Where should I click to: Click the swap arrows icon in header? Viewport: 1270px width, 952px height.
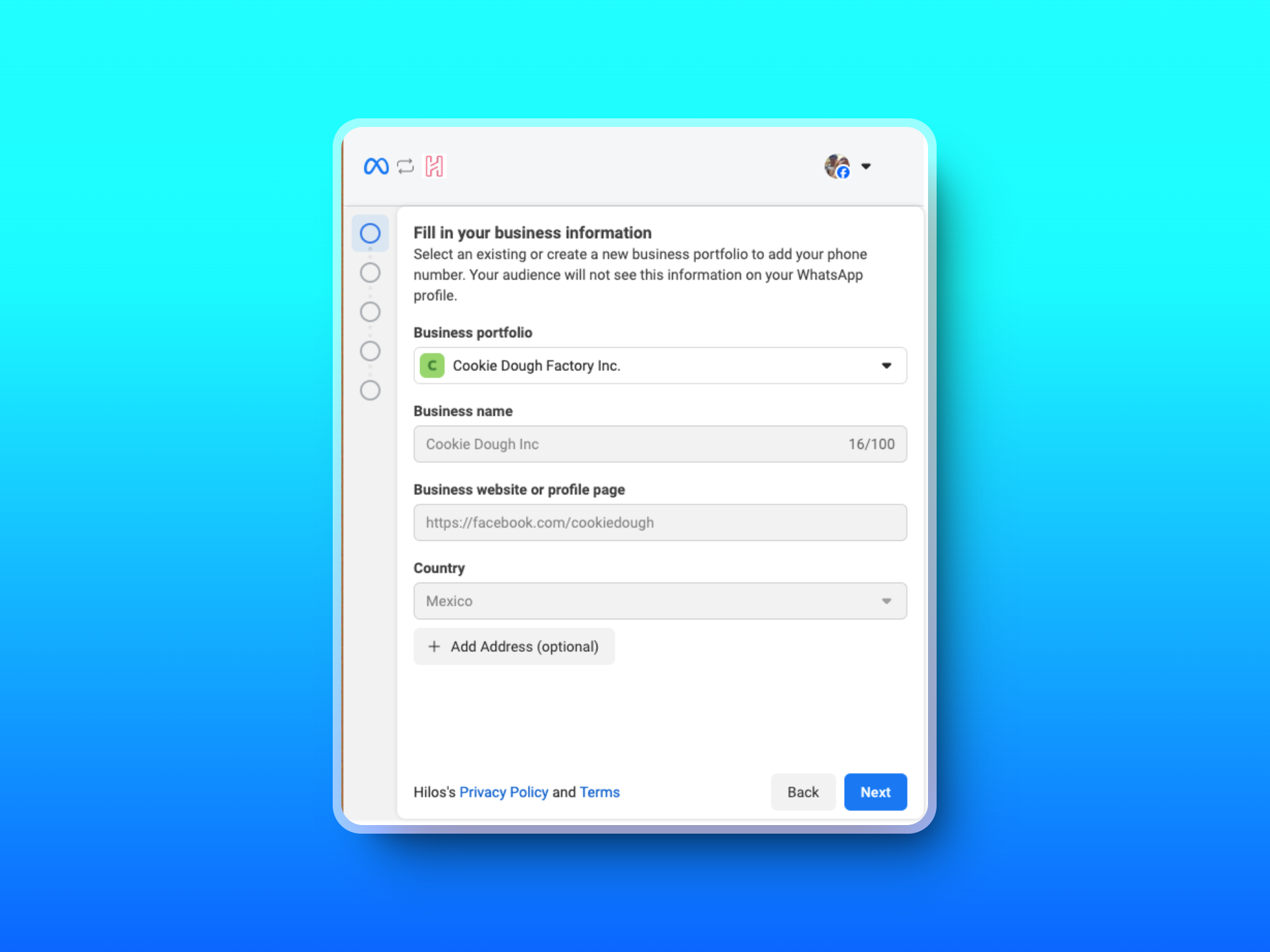point(405,166)
